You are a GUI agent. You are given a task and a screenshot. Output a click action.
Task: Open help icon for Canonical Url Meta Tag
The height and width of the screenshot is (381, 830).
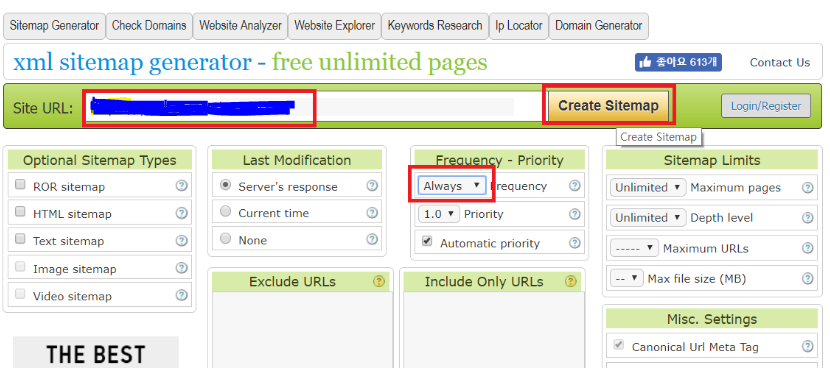tap(807, 346)
